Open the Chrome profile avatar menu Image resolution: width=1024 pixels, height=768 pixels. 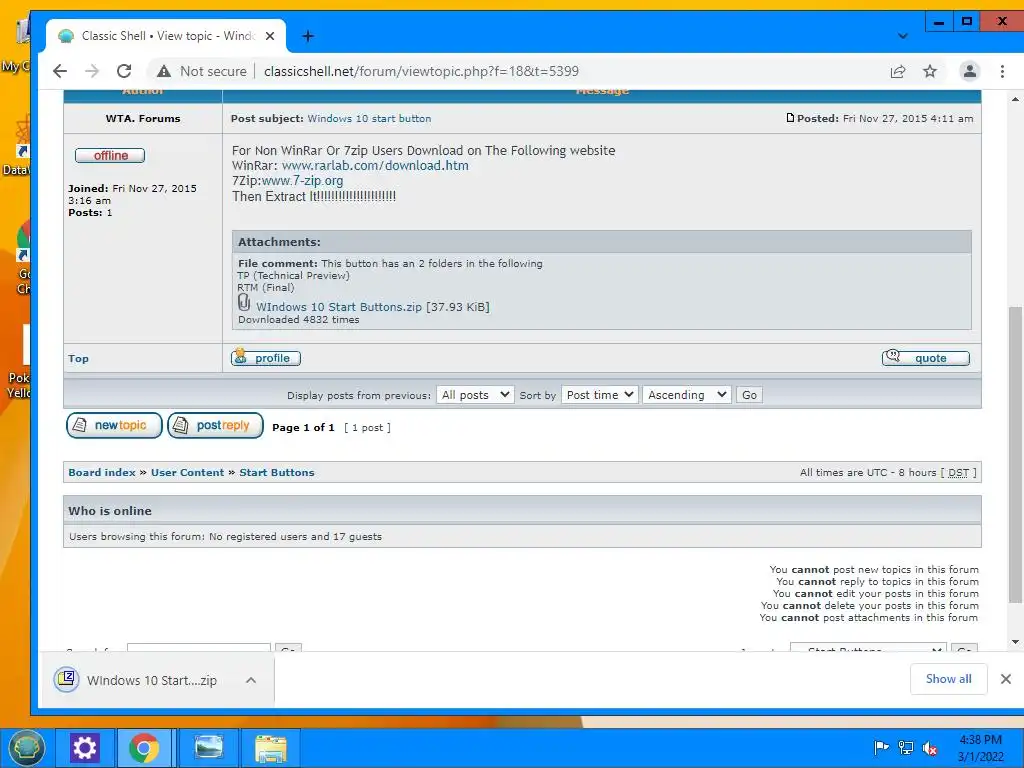click(970, 71)
